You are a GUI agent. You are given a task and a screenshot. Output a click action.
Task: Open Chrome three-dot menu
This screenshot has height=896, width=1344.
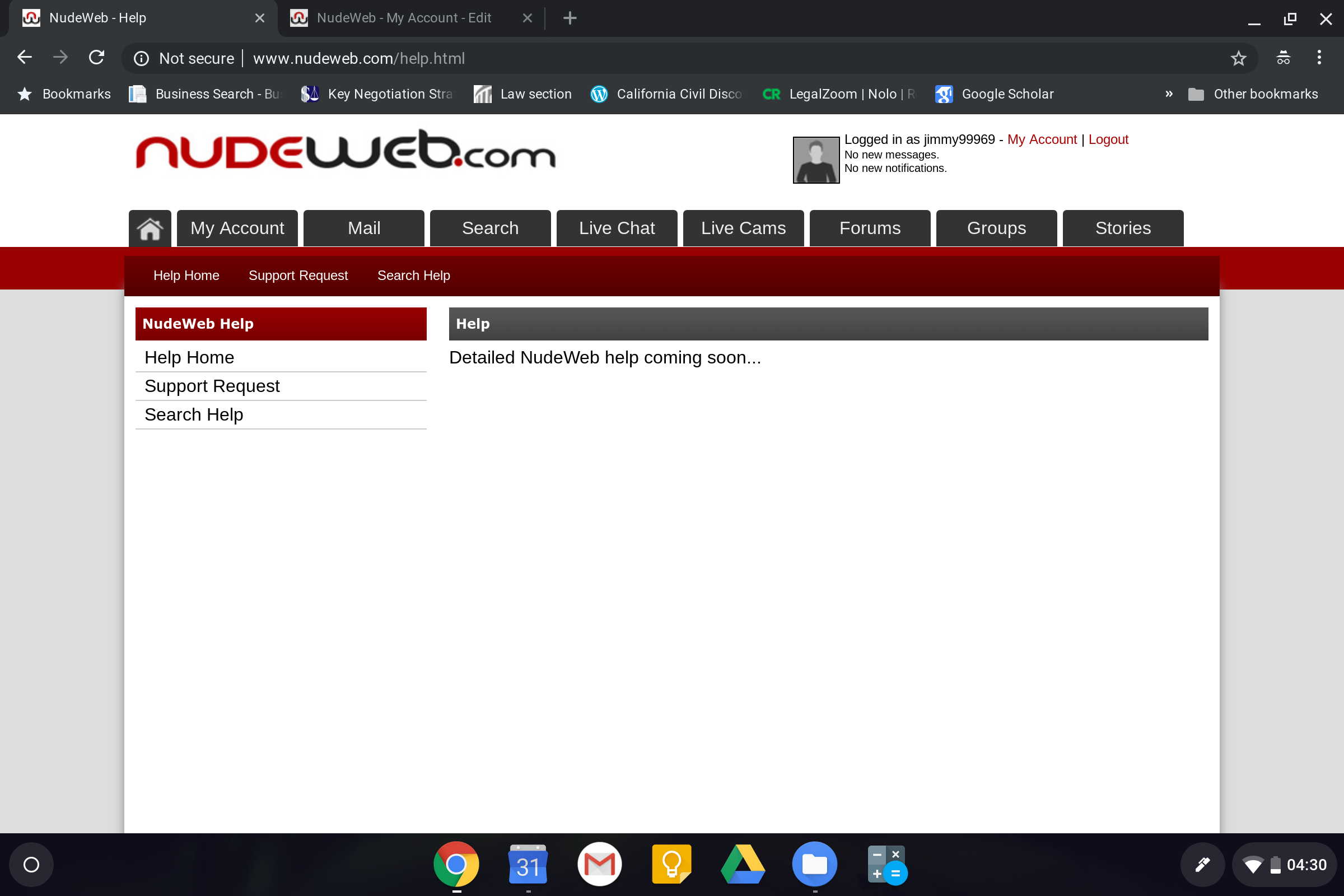pyautogui.click(x=1319, y=58)
